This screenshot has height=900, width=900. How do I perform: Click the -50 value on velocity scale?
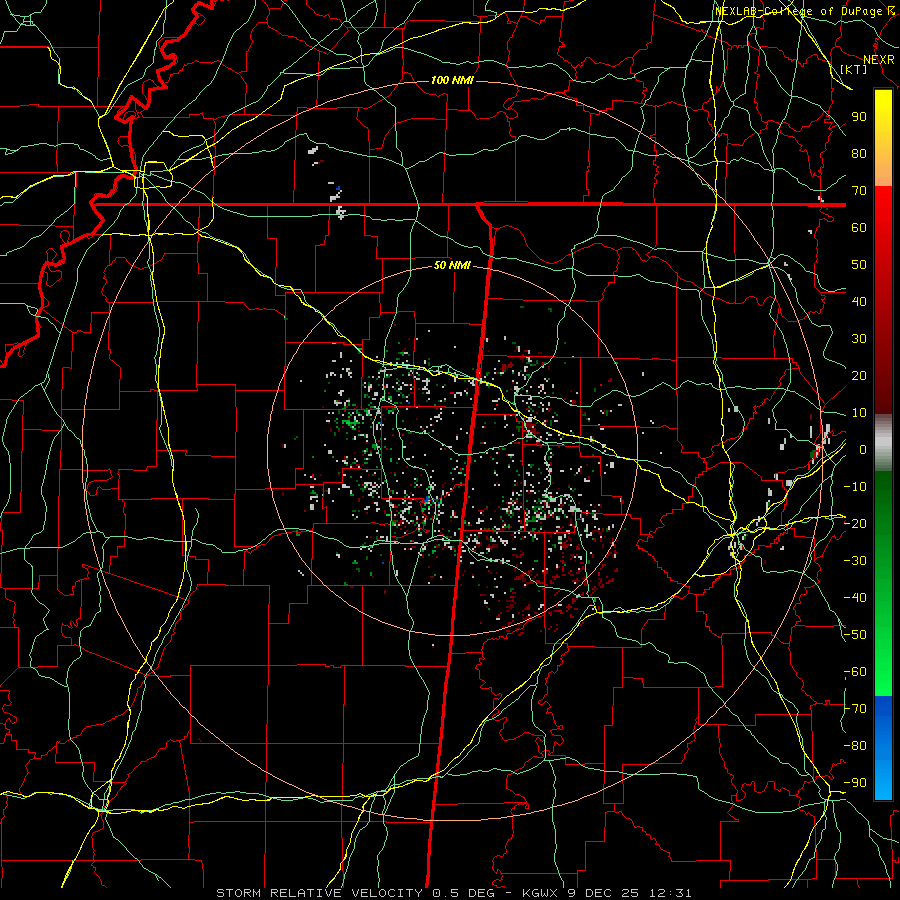pyautogui.click(x=855, y=635)
